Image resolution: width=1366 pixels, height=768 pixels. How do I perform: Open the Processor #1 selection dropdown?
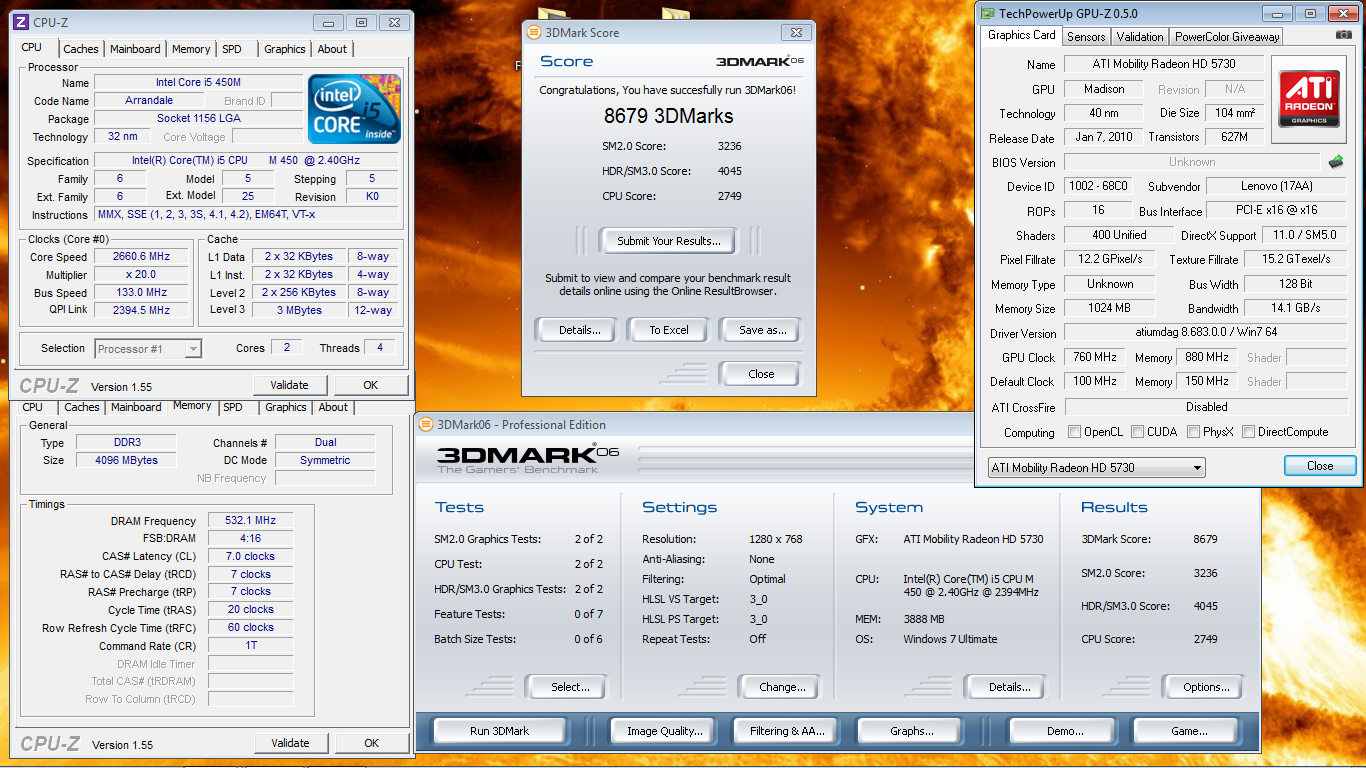[x=148, y=348]
